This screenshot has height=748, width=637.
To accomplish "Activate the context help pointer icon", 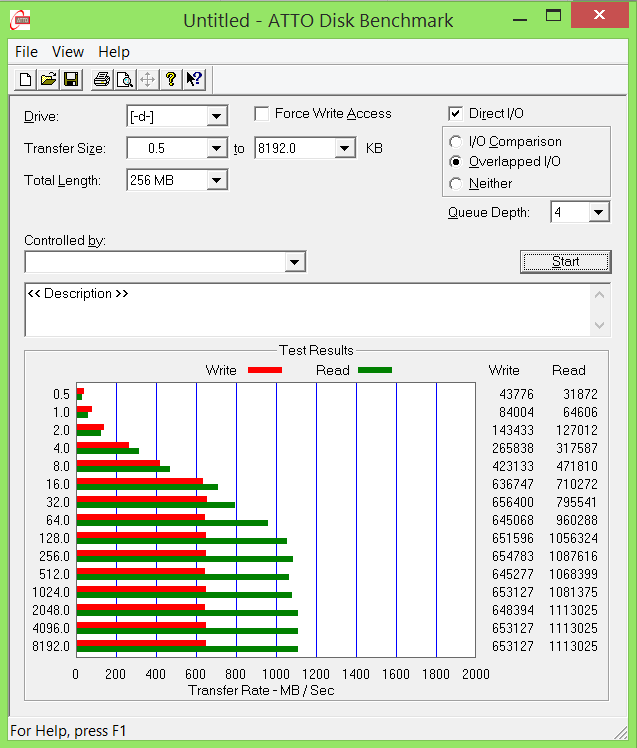I will click(x=194, y=80).
